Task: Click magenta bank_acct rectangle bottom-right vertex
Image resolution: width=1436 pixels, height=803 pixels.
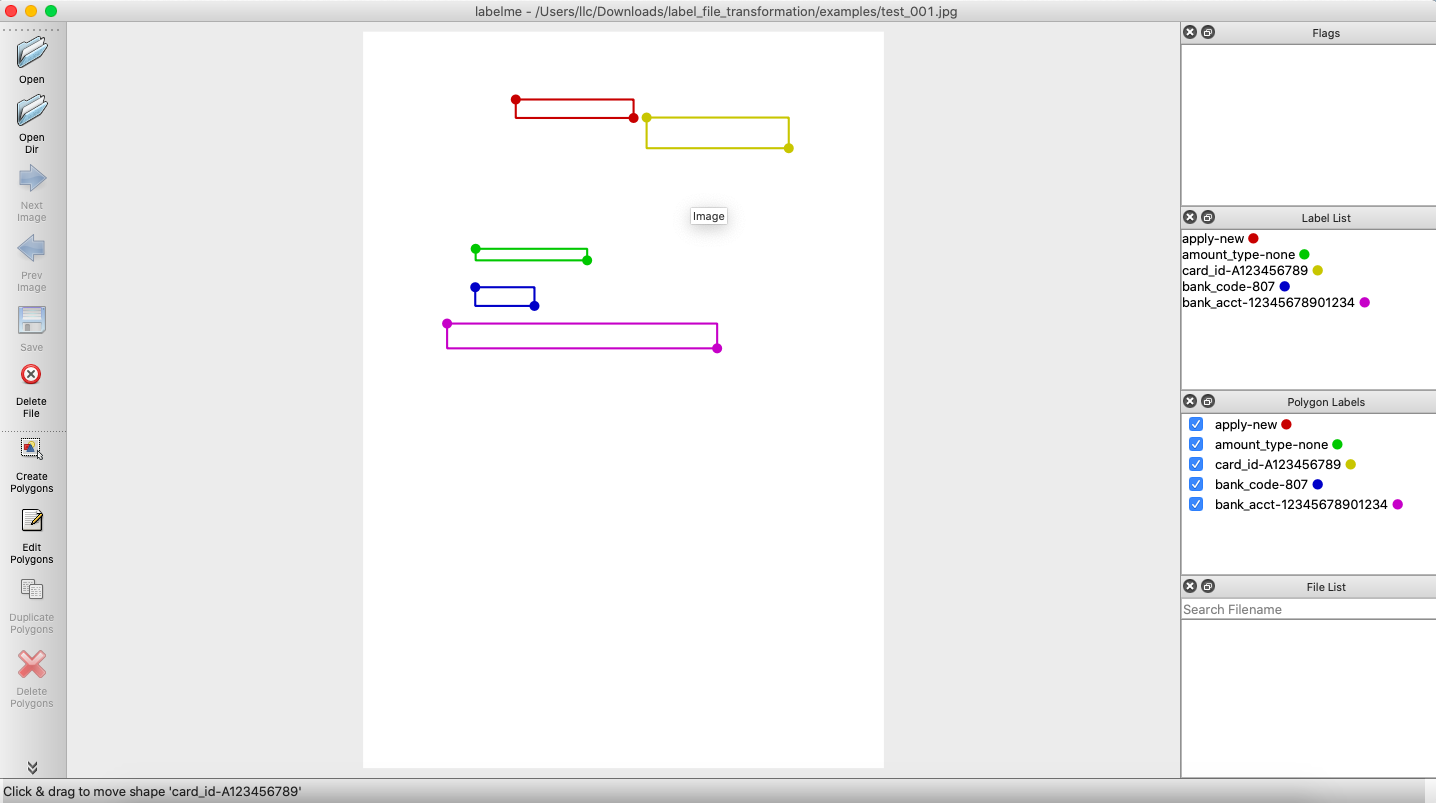Action: [x=717, y=348]
